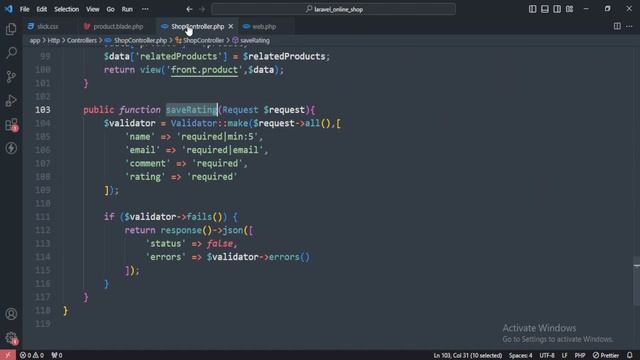640x360 pixels.
Task: Click 'required|email' string on line 106
Action: pyautogui.click(x=222, y=150)
